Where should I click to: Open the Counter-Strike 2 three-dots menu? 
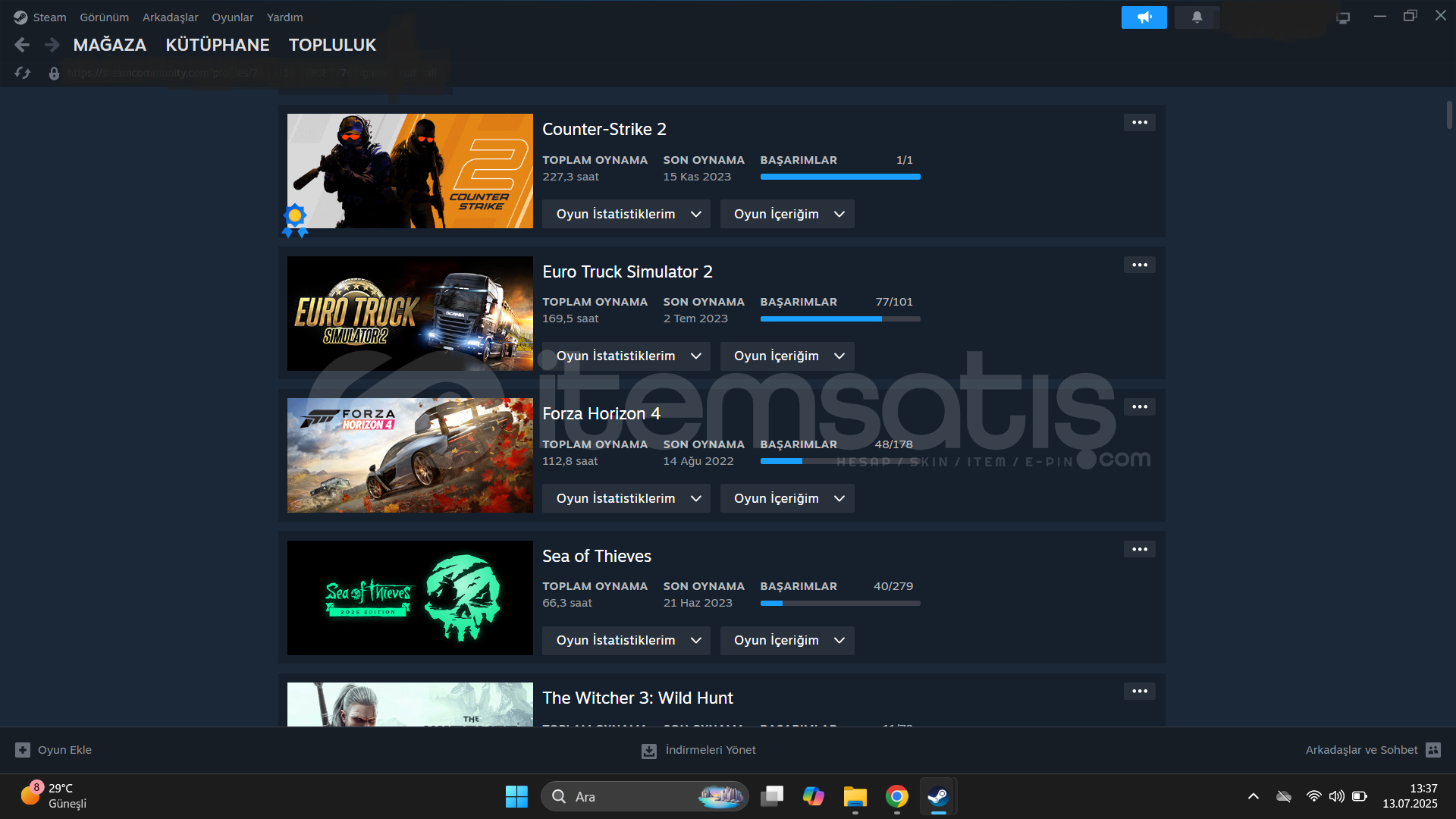[1139, 122]
